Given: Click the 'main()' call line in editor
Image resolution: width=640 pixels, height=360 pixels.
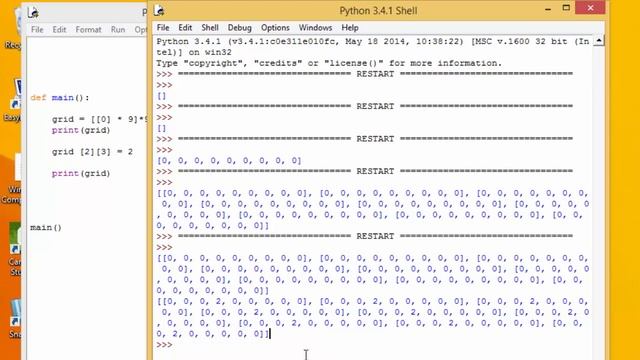Looking at the screenshot, I should point(46,228).
